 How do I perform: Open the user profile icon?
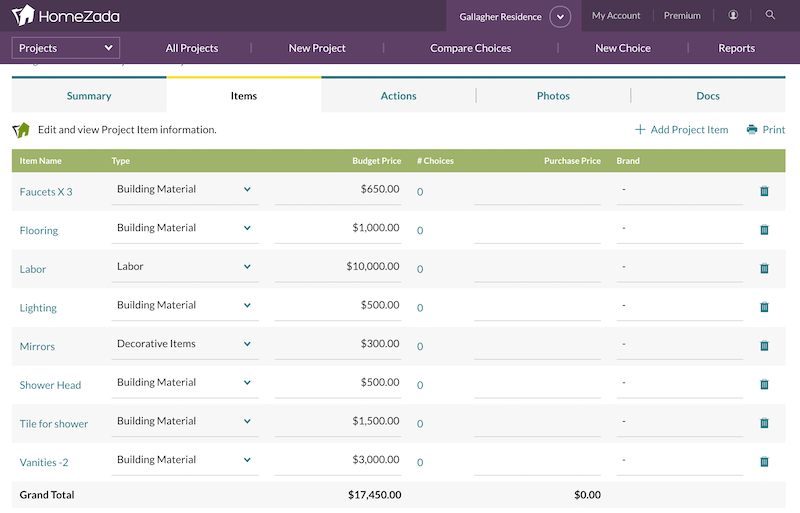coord(734,15)
